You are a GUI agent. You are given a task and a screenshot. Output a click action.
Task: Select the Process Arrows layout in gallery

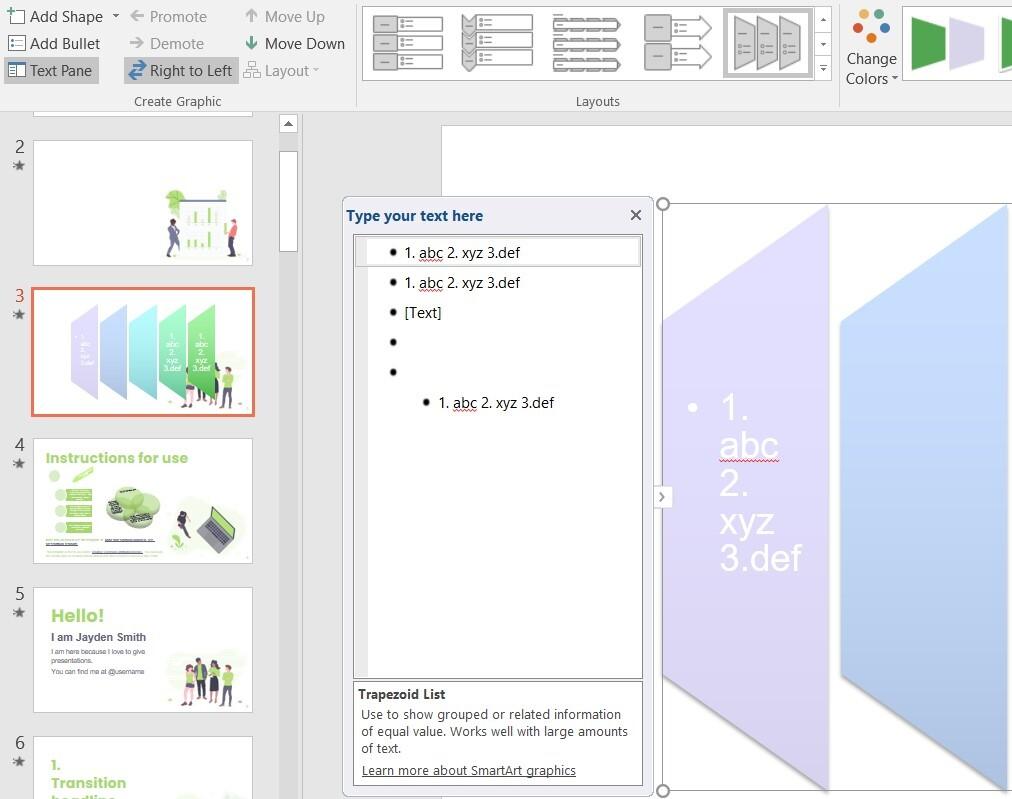(x=675, y=41)
